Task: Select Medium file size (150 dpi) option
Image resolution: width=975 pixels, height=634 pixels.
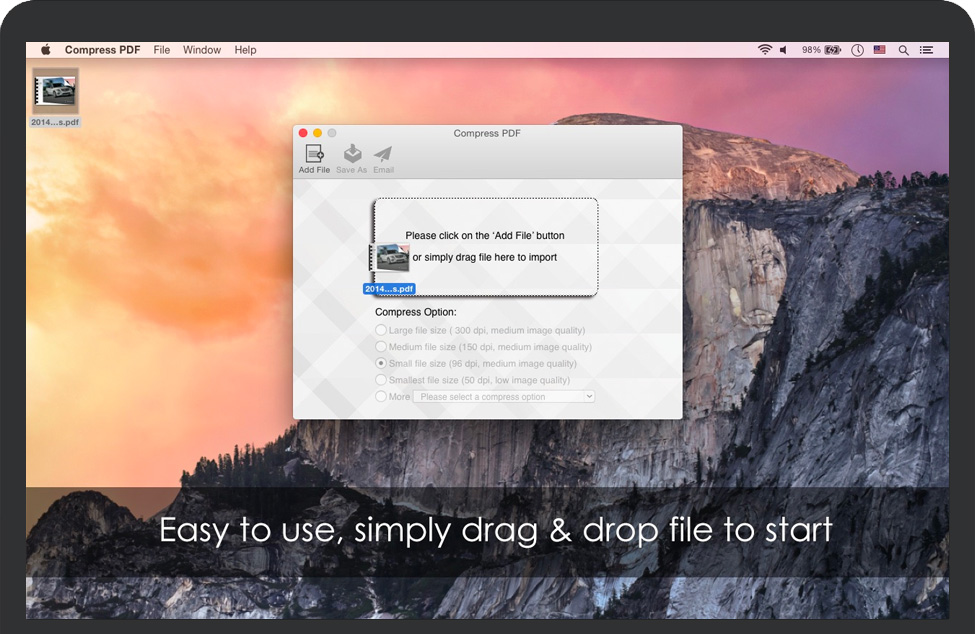Action: [x=381, y=347]
